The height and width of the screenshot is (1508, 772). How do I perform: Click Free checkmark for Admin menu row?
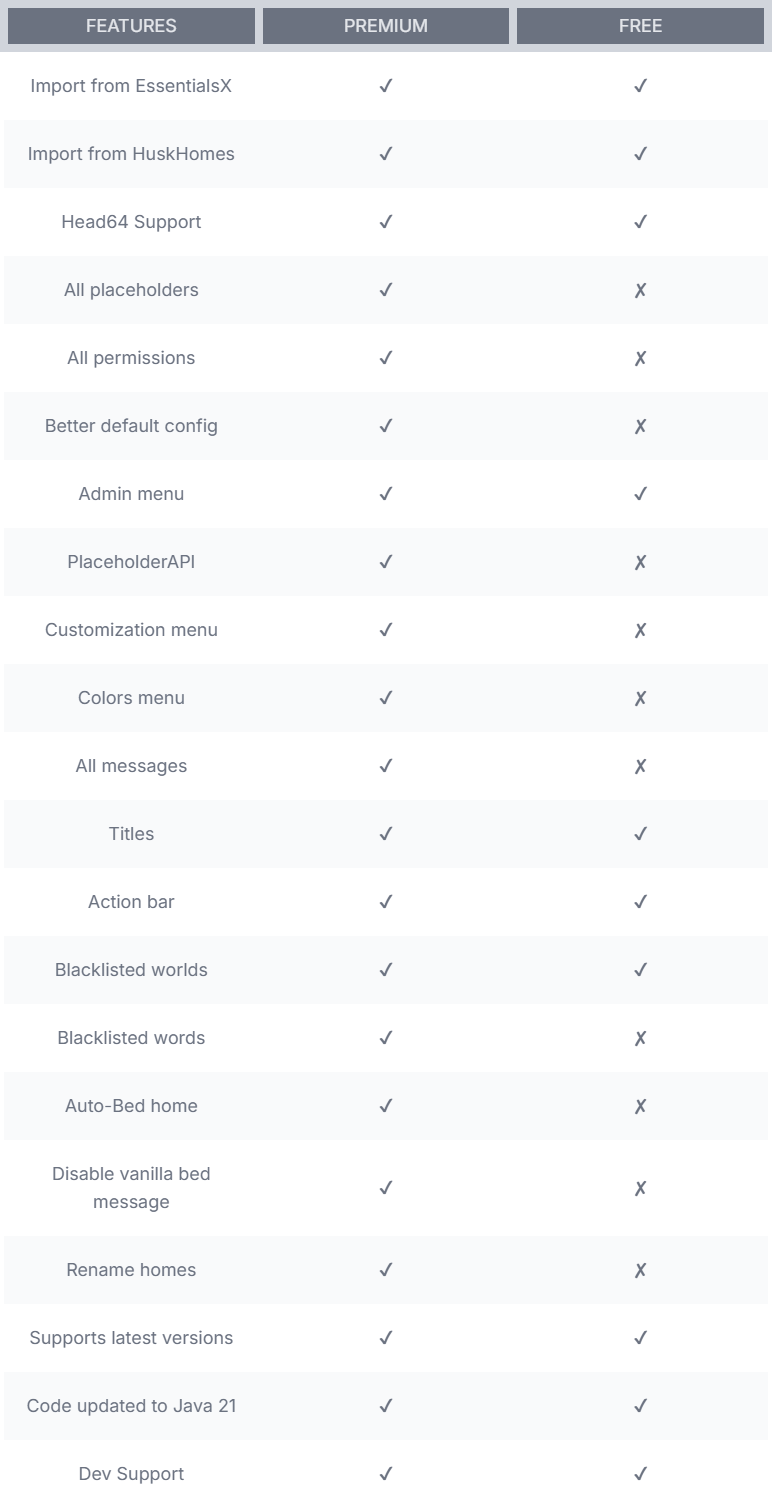640,494
